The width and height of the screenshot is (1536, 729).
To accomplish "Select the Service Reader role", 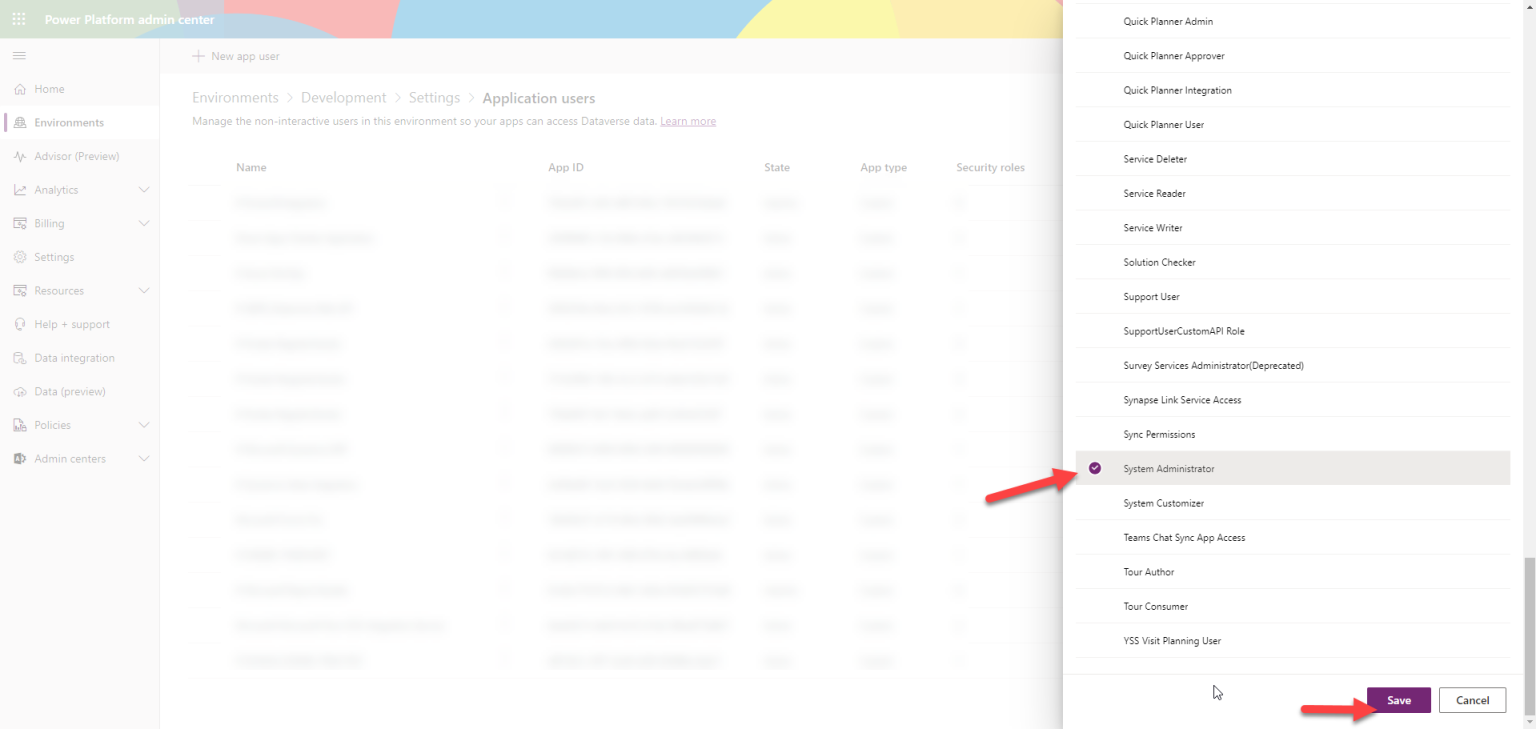I will coord(1293,193).
